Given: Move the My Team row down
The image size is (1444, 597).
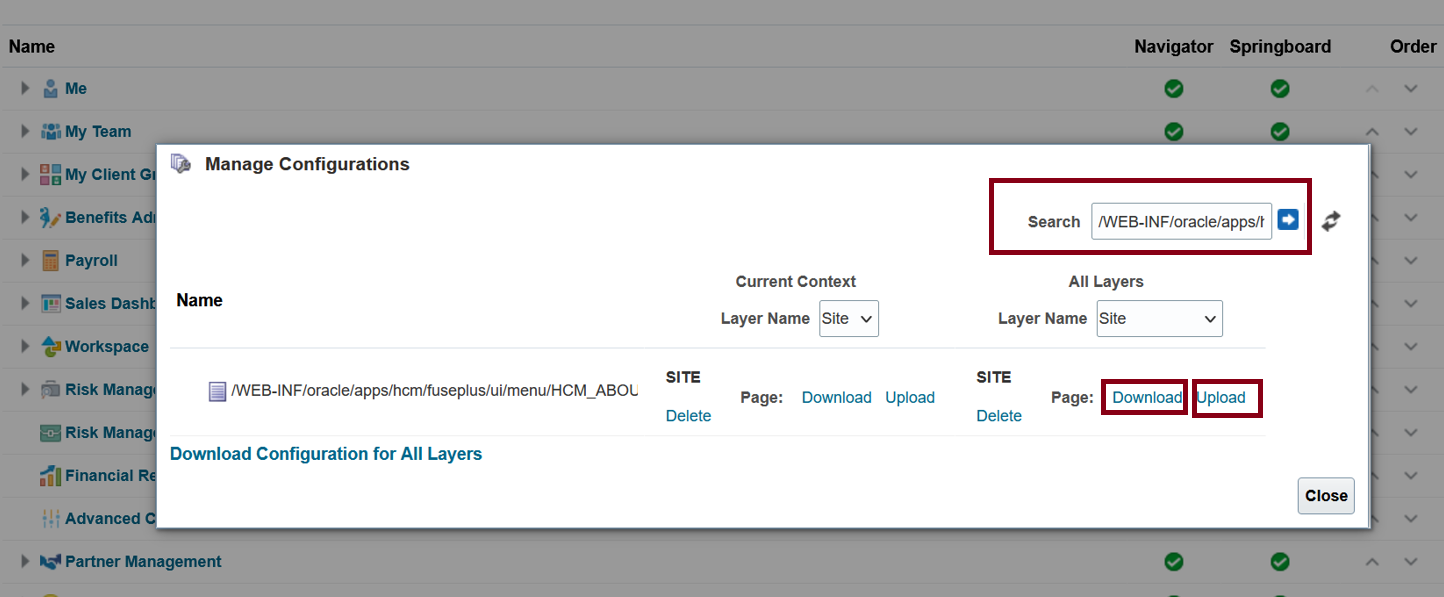Looking at the screenshot, I should (1411, 132).
